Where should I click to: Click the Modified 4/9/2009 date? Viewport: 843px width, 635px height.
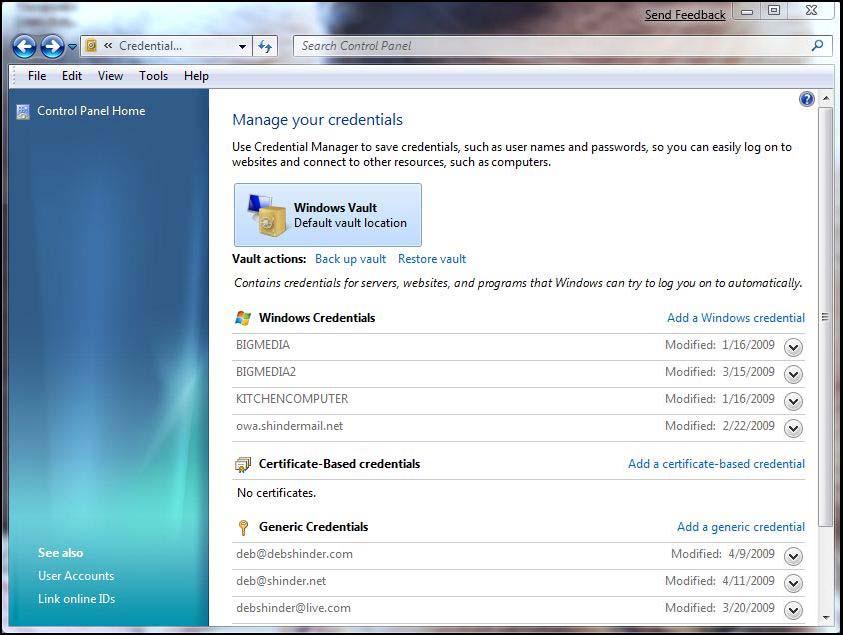(x=723, y=554)
